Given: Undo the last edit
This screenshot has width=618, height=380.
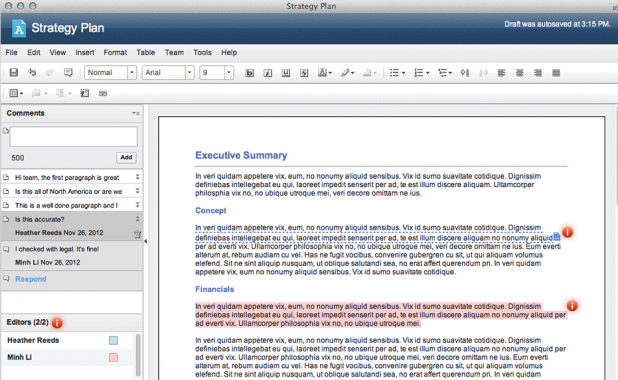Looking at the screenshot, I should [x=32, y=73].
